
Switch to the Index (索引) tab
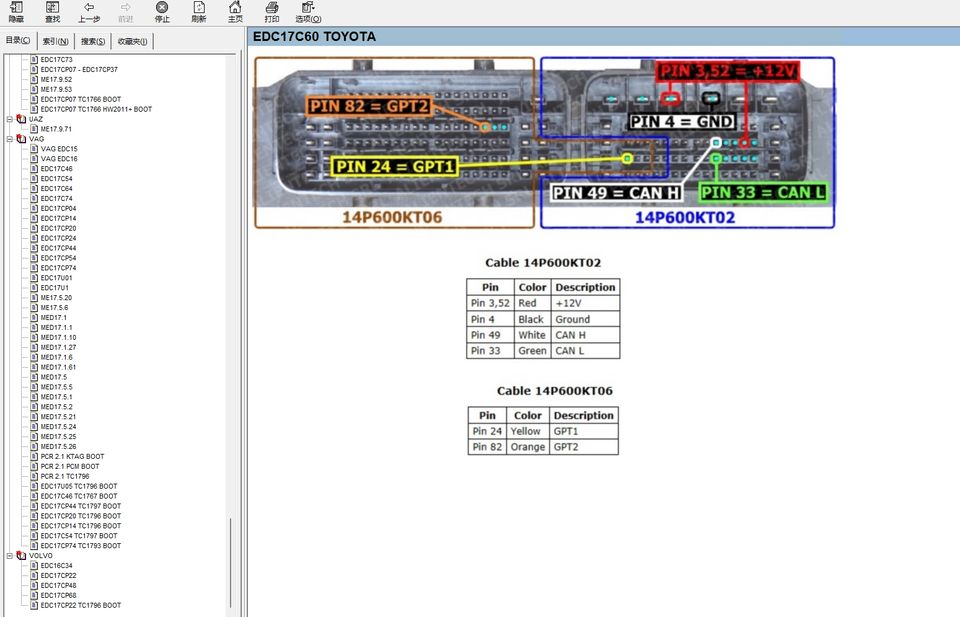57,41
